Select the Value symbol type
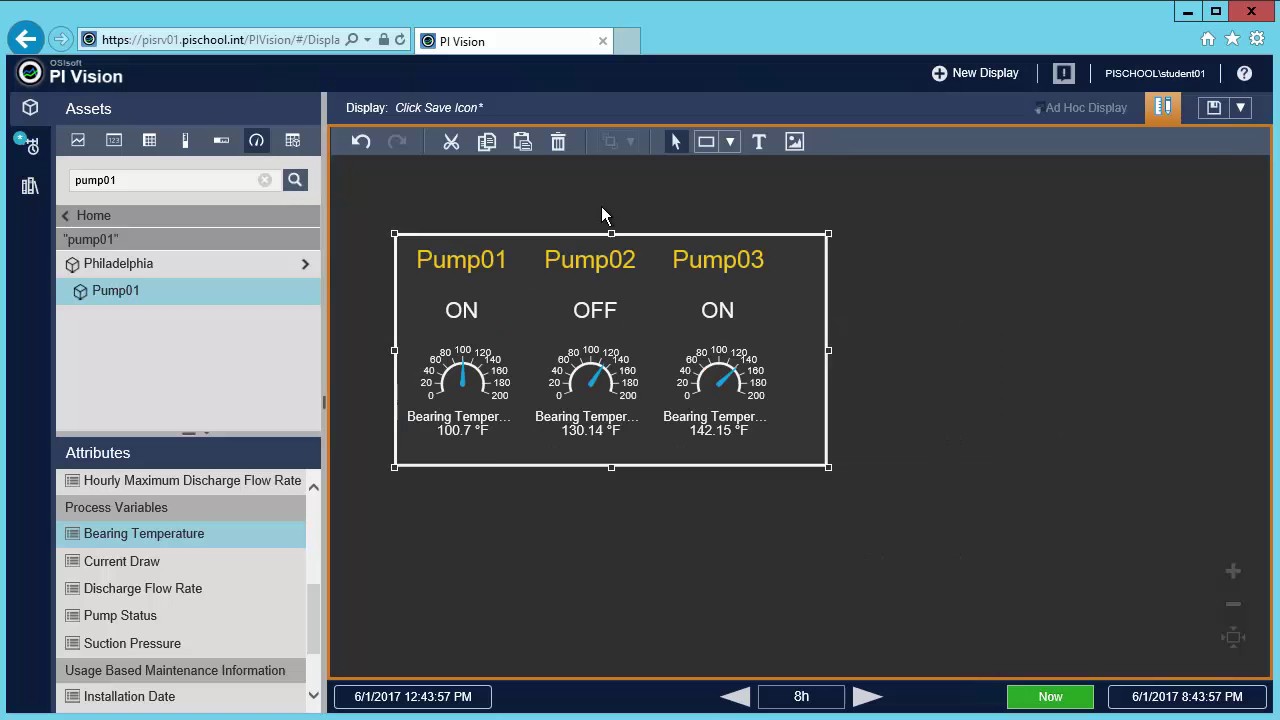The height and width of the screenshot is (720, 1280). tap(114, 141)
